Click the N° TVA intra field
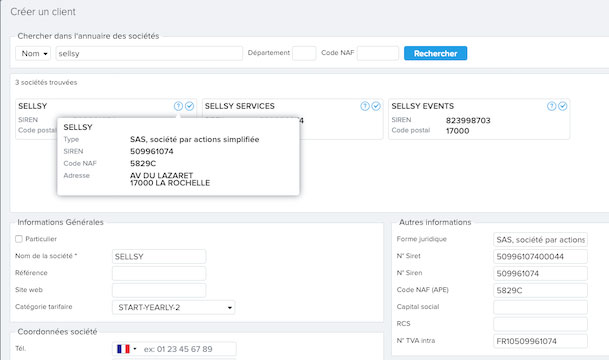 (540, 341)
